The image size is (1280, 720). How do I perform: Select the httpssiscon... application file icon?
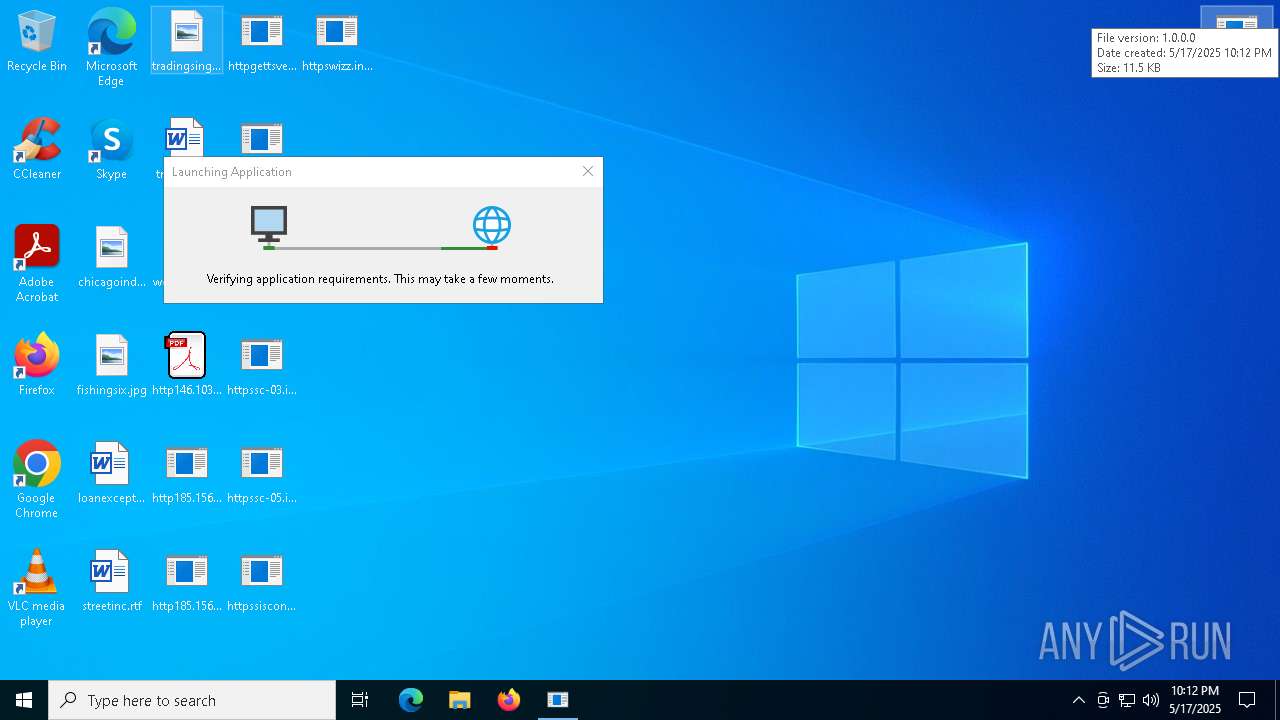[x=262, y=581]
